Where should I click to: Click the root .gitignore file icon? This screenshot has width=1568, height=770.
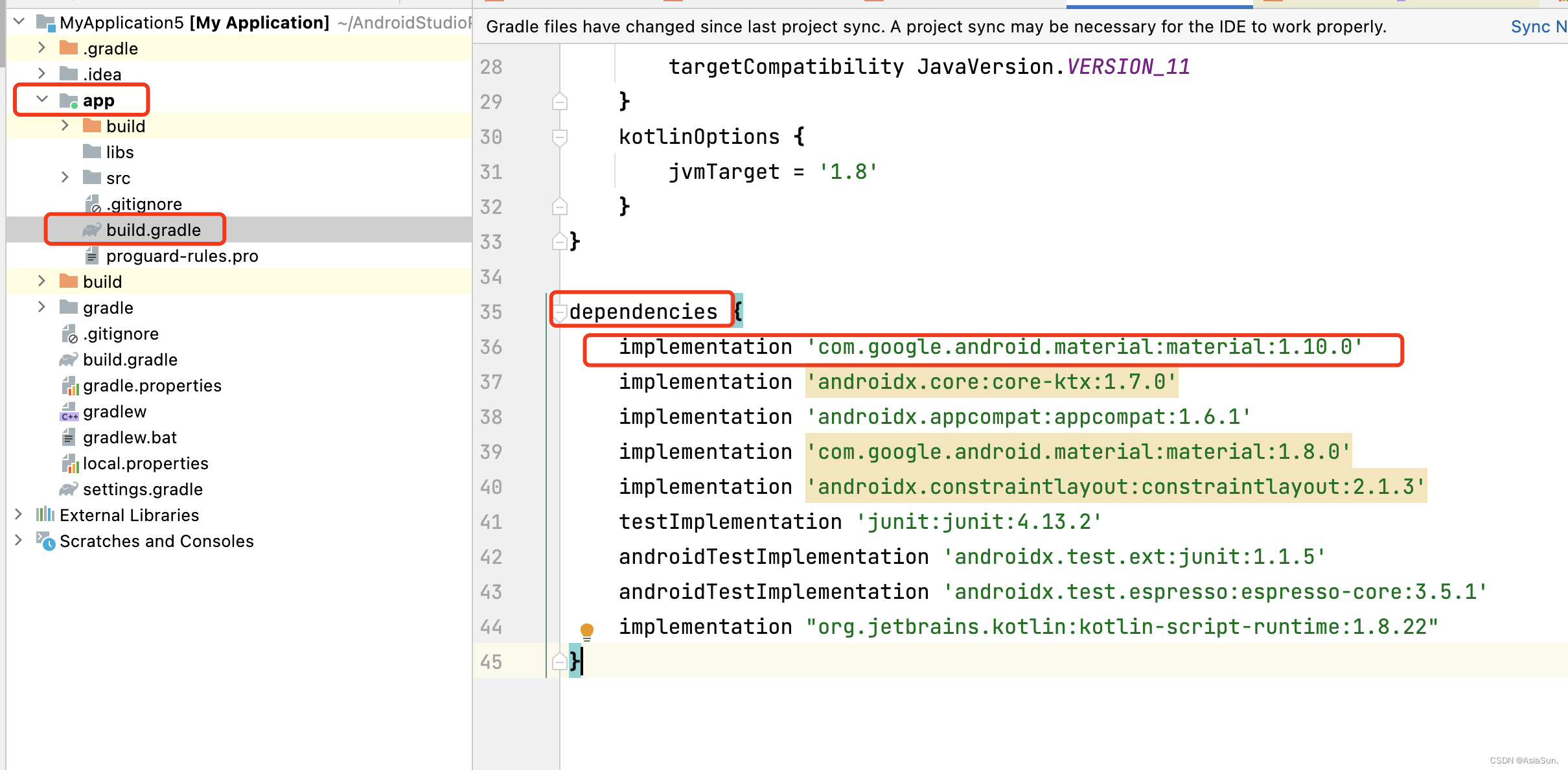tap(69, 334)
